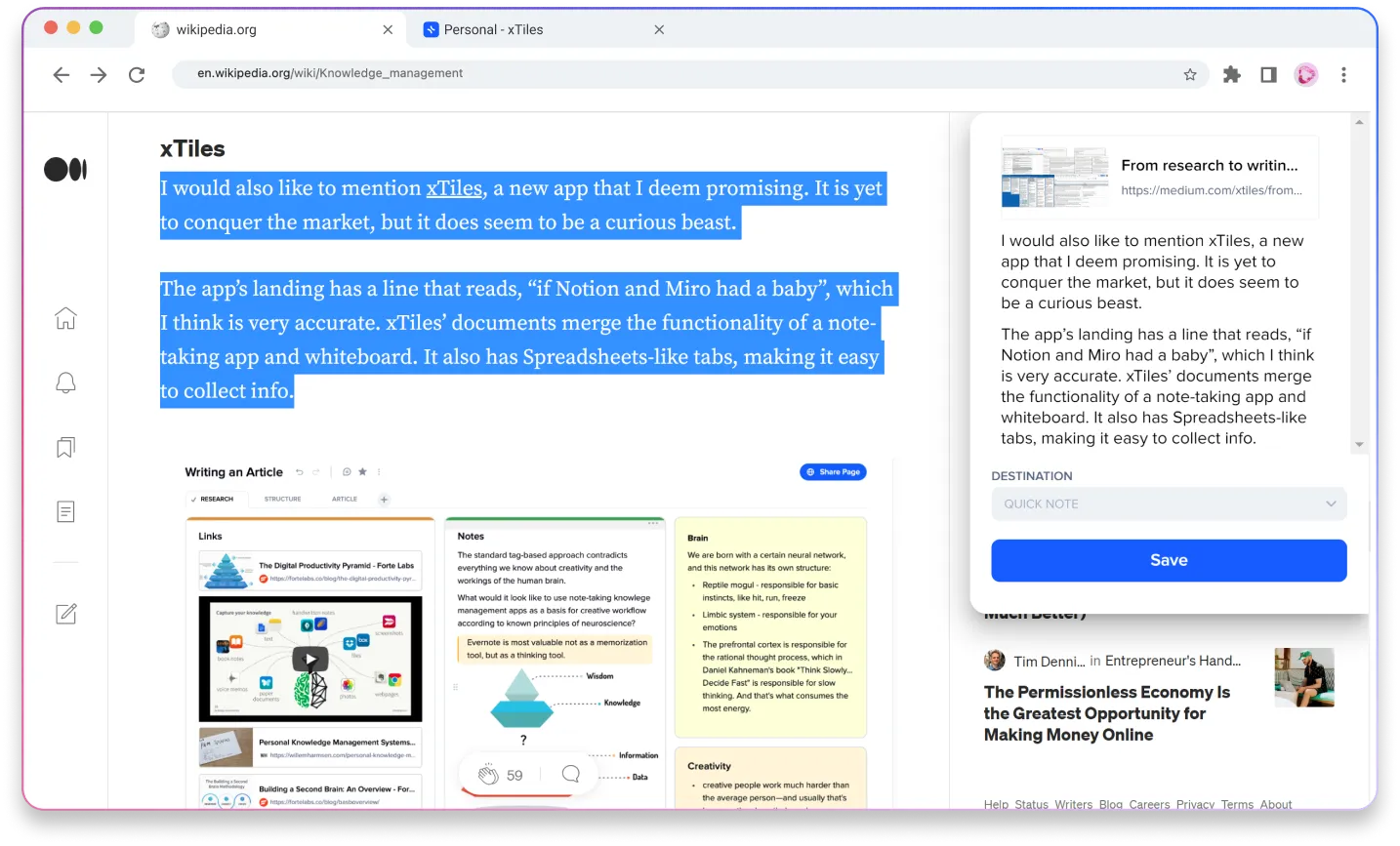Click the DESTINATION label in the popup
This screenshot has width=1400, height=846.
pyautogui.click(x=1032, y=476)
